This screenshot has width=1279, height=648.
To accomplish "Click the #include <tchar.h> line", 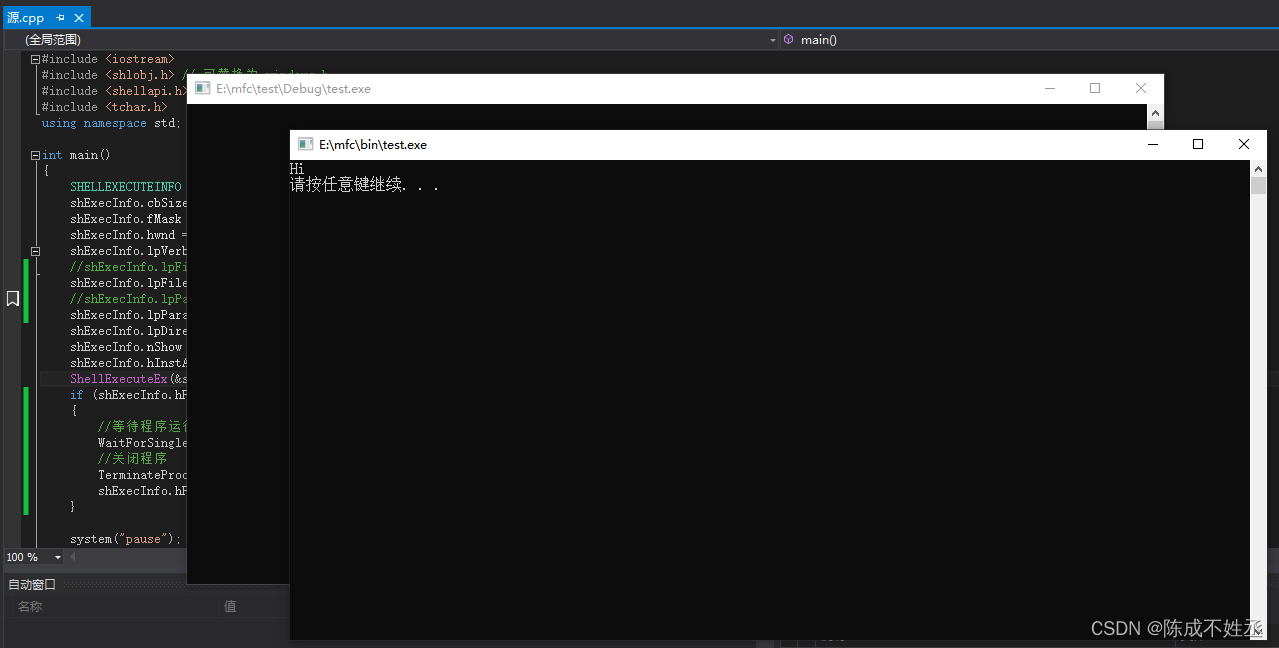I will (x=105, y=107).
